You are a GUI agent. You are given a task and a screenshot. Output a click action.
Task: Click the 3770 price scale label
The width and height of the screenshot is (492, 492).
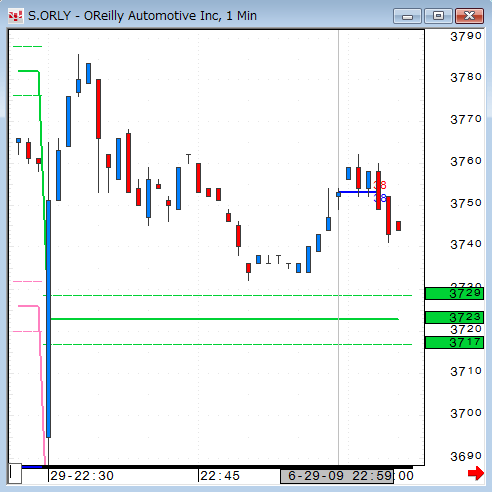[x=466, y=120]
